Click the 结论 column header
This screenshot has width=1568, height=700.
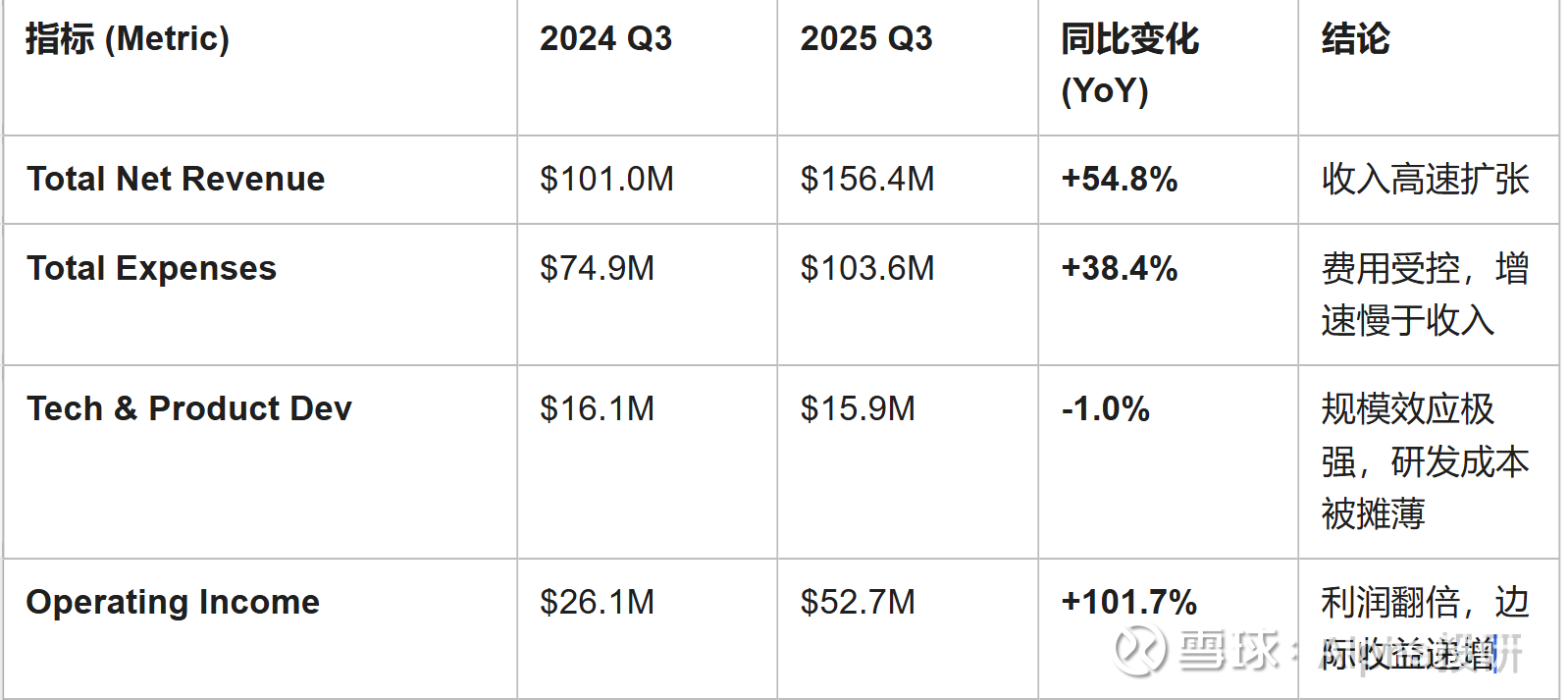1355,39
